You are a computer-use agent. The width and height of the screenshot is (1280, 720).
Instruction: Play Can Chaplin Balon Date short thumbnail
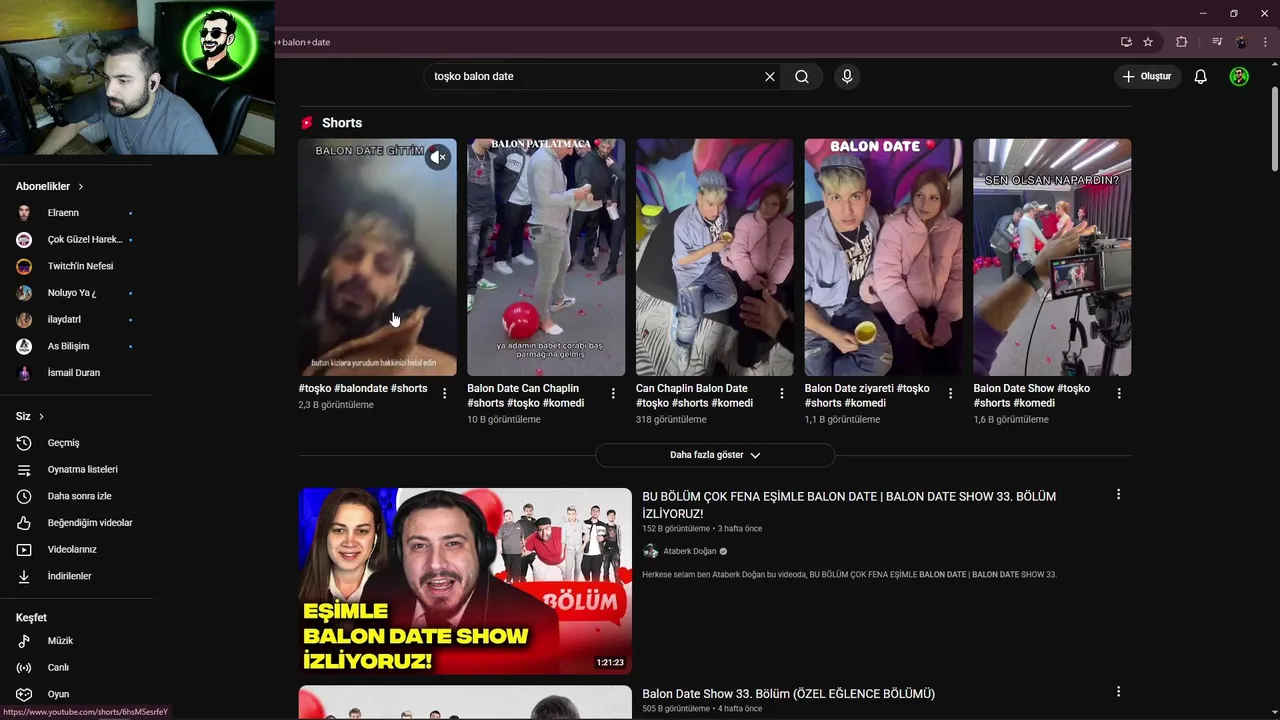(x=715, y=257)
